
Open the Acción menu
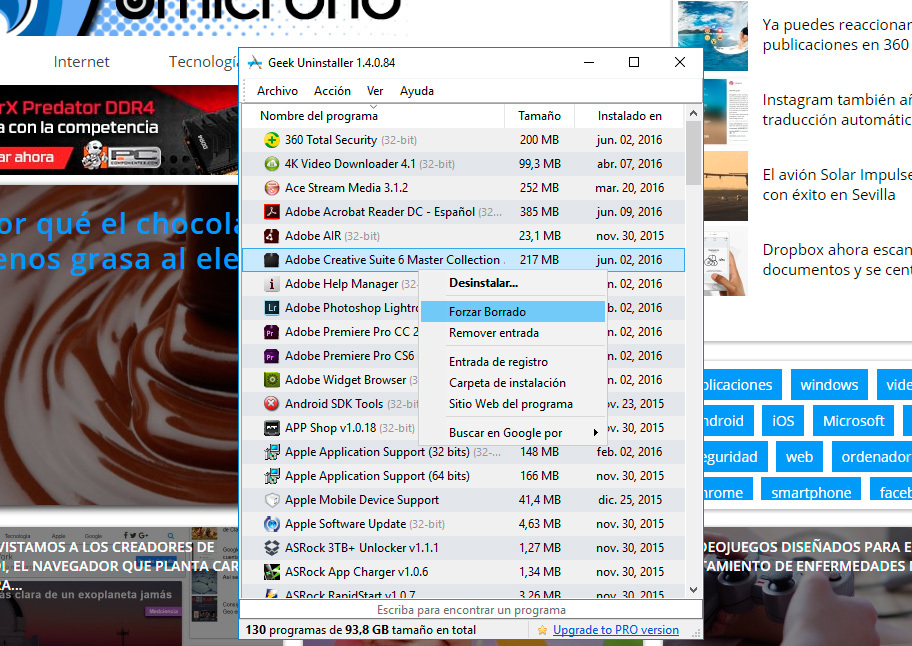pos(330,90)
